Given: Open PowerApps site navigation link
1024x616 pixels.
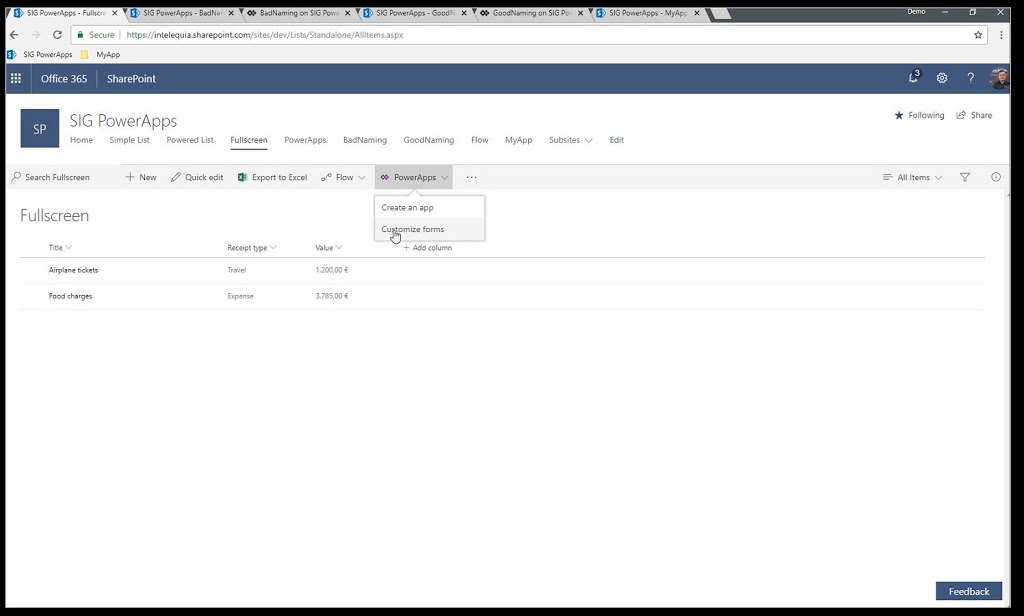Looking at the screenshot, I should 305,140.
